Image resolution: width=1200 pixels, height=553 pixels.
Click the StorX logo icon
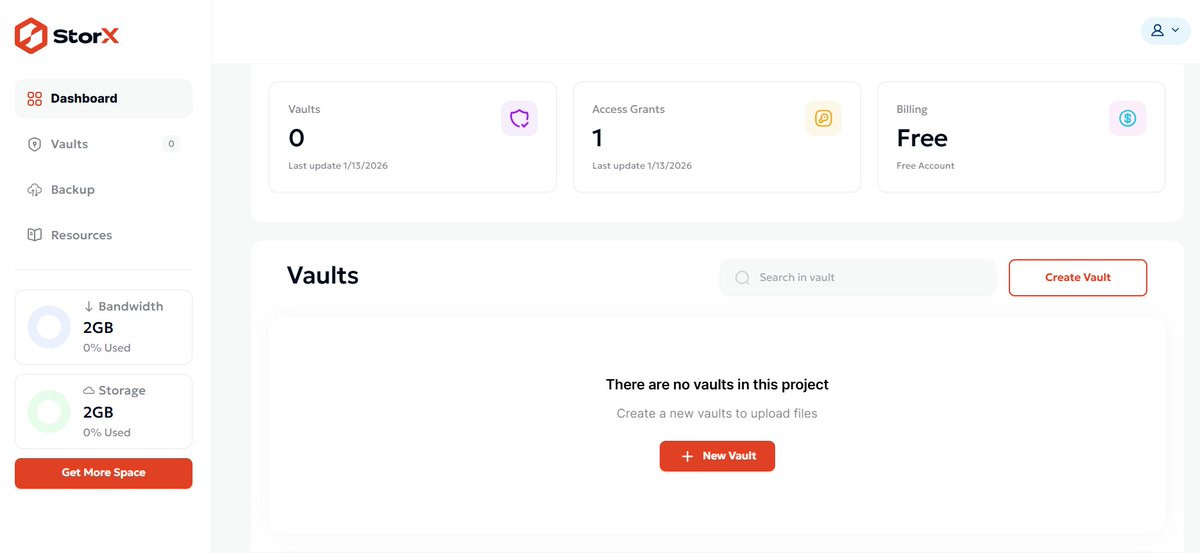point(31,36)
